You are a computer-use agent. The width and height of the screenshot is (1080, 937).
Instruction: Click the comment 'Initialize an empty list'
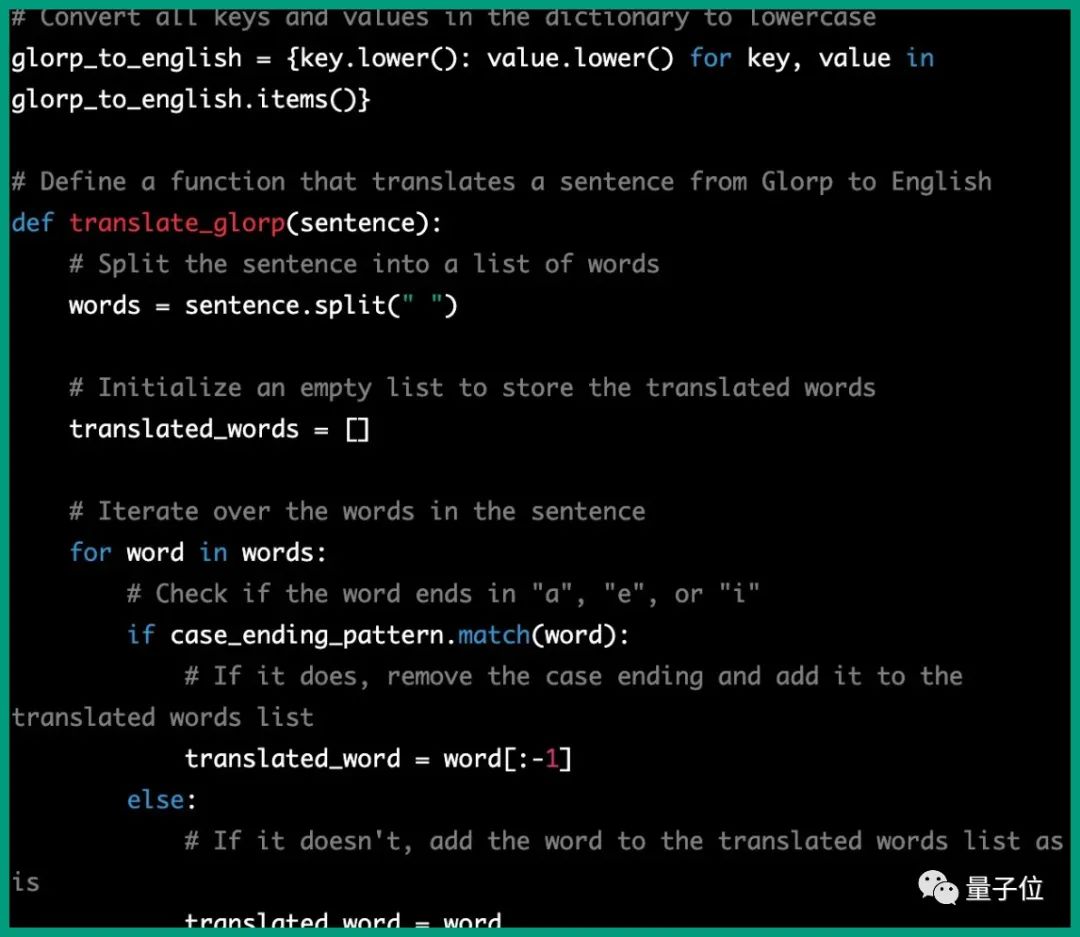pyautogui.click(x=472, y=388)
